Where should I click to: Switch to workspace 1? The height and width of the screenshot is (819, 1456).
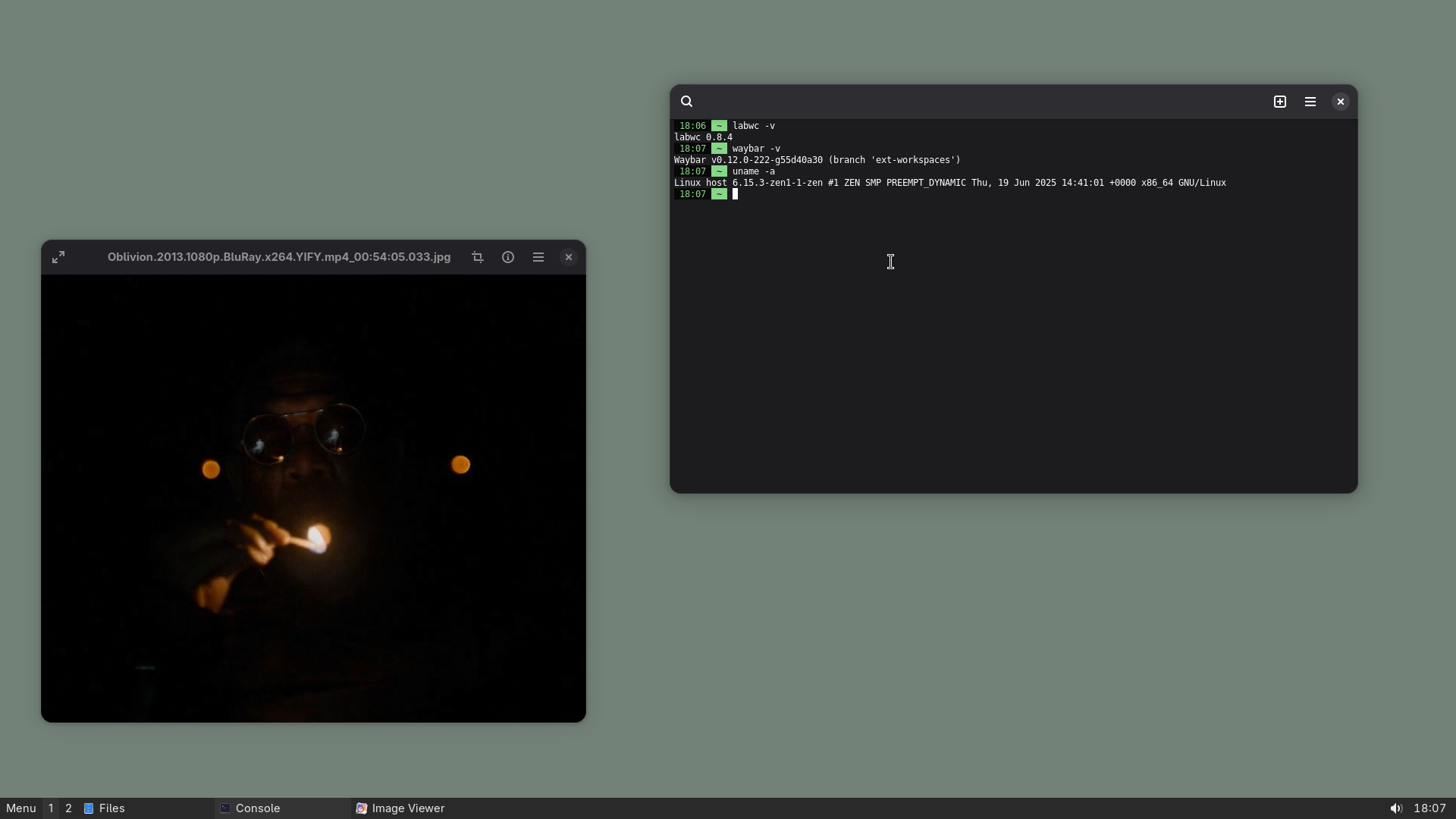click(51, 808)
